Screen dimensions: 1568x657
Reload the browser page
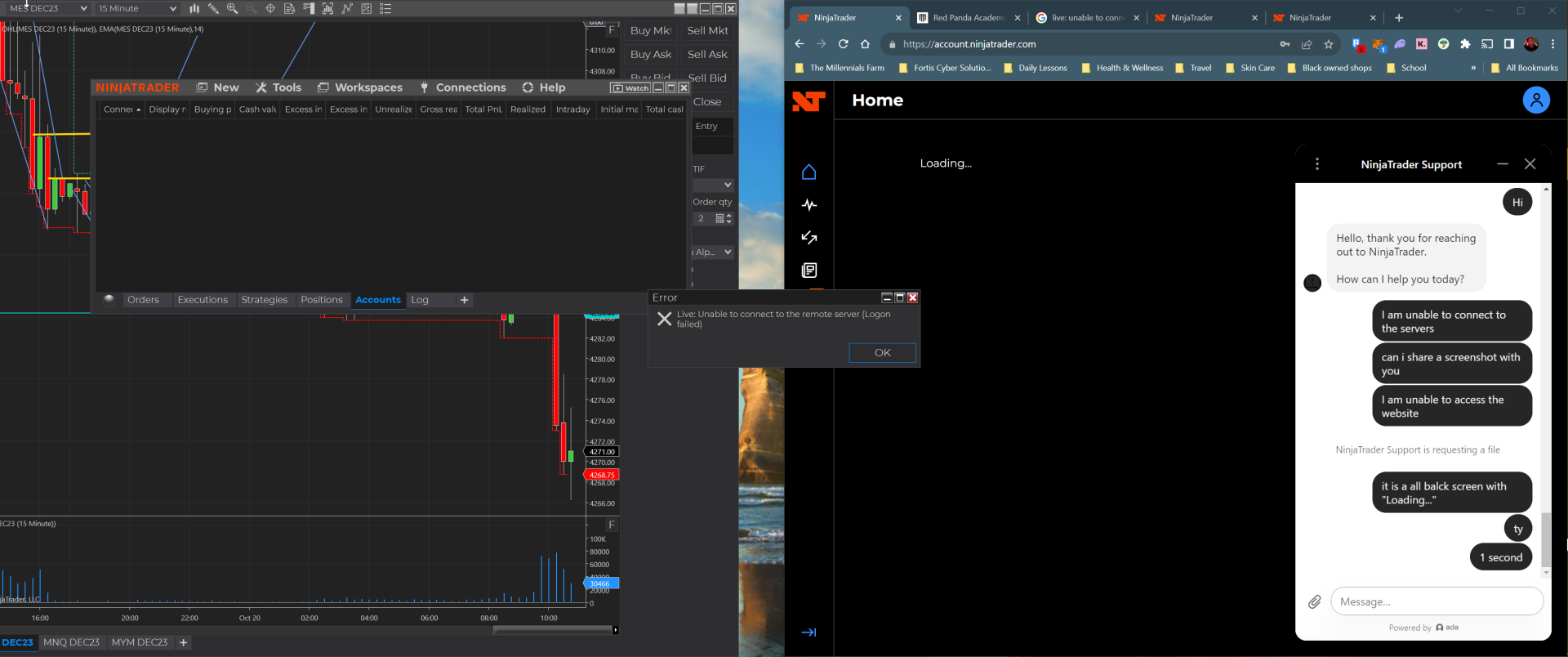(x=843, y=44)
